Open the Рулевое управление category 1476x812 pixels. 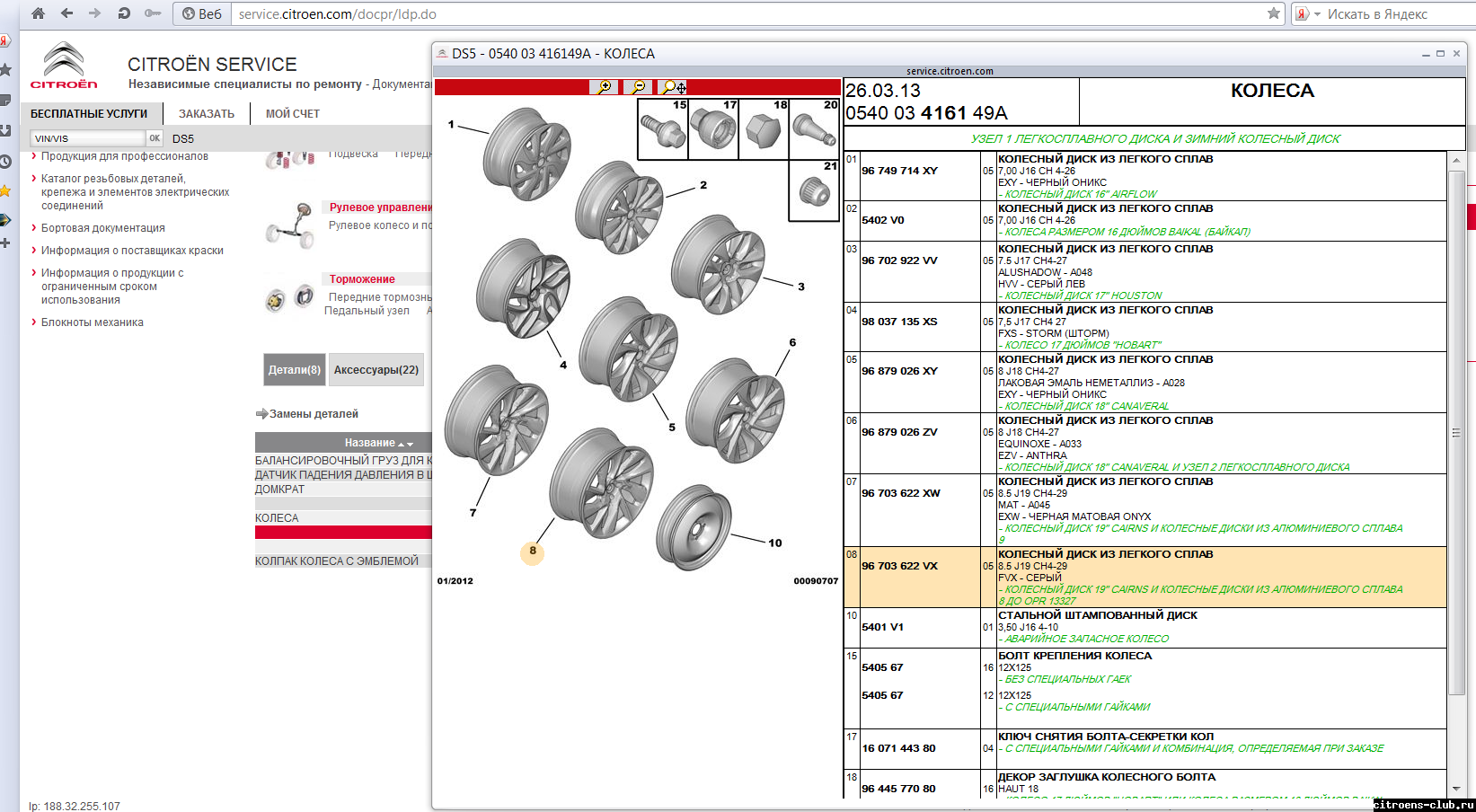[x=379, y=207]
